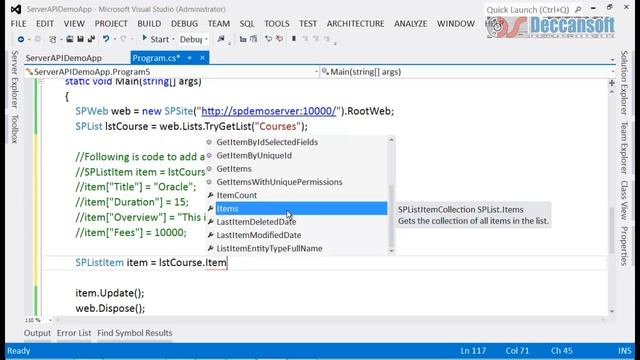Viewport: 640px width, 360px height.
Task: Open the Server Explorer side panel
Action: (15, 79)
